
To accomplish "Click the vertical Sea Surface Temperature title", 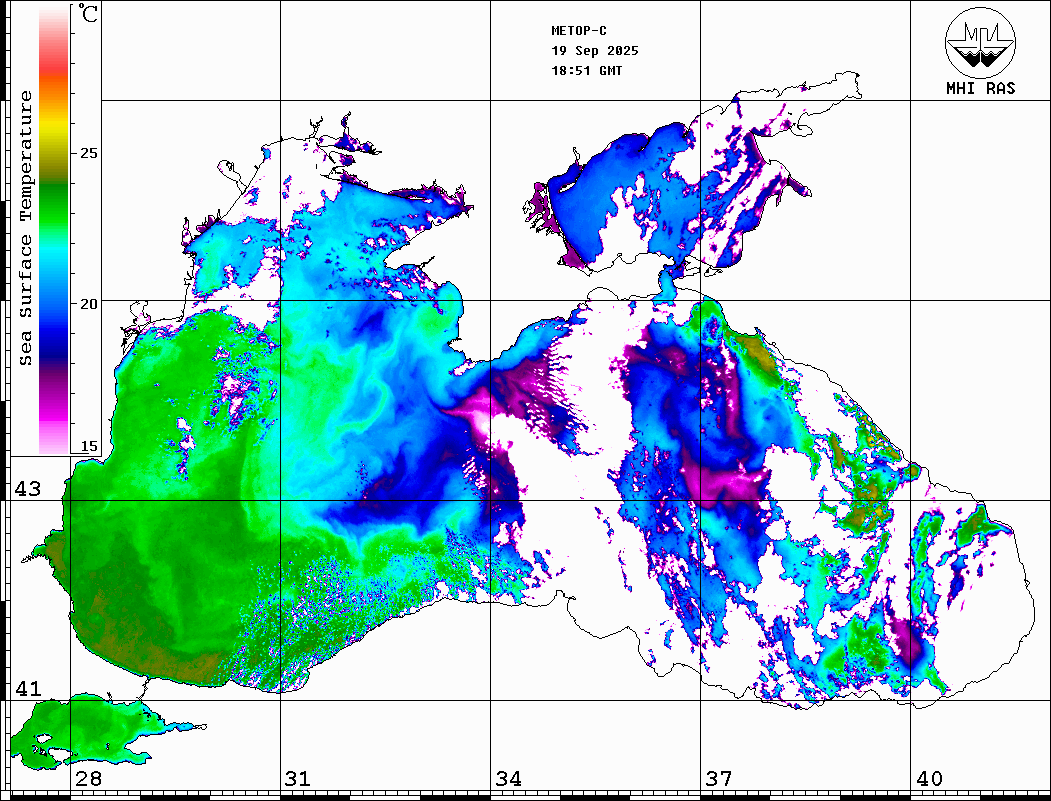I will point(26,228).
